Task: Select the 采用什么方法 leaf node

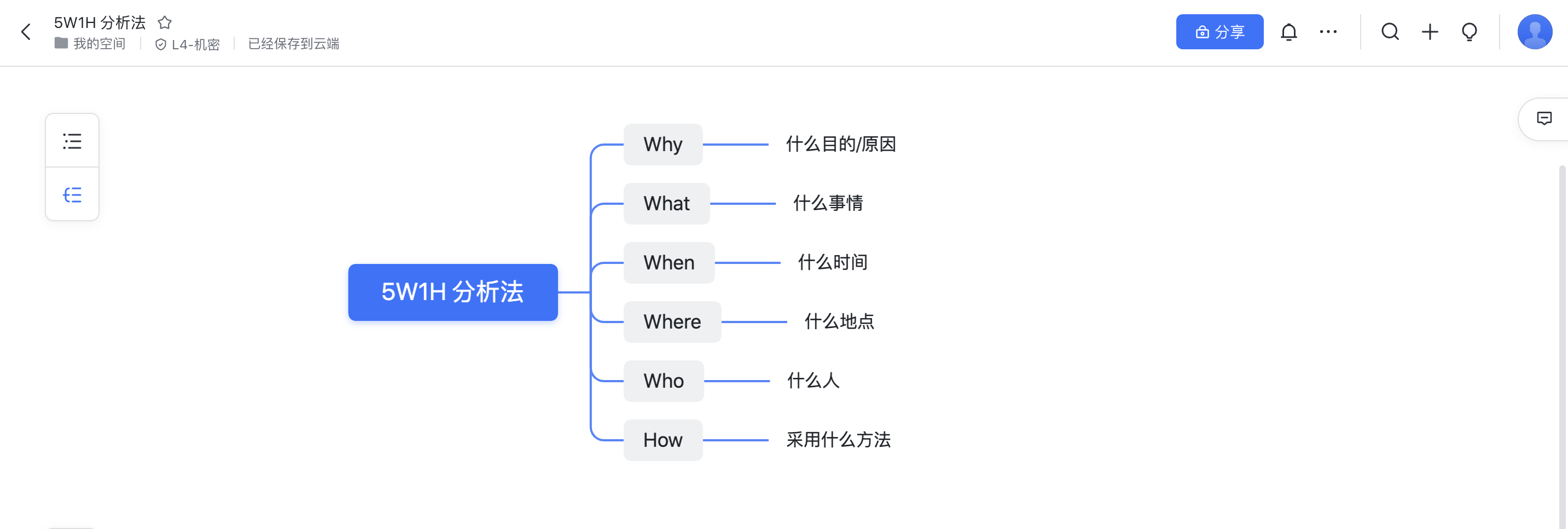Action: (x=838, y=440)
